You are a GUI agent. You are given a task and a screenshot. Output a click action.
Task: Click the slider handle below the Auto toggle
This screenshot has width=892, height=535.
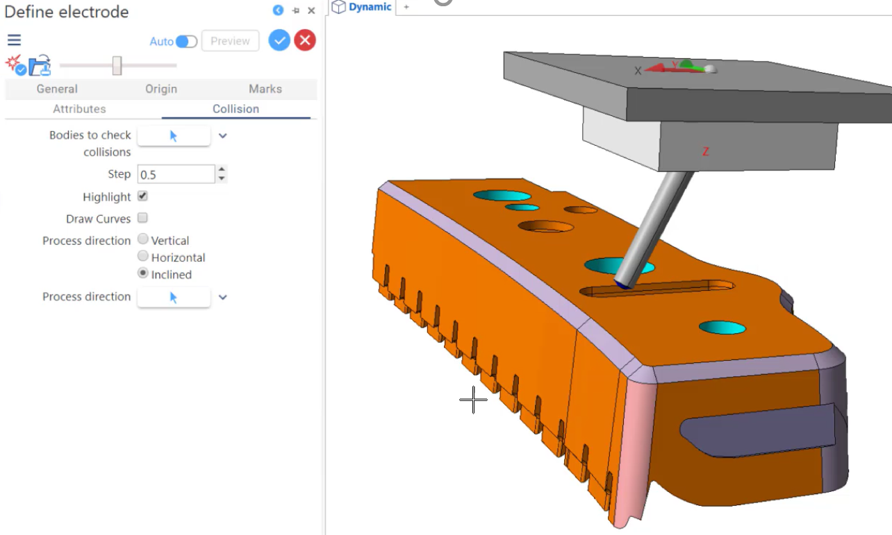(x=117, y=66)
